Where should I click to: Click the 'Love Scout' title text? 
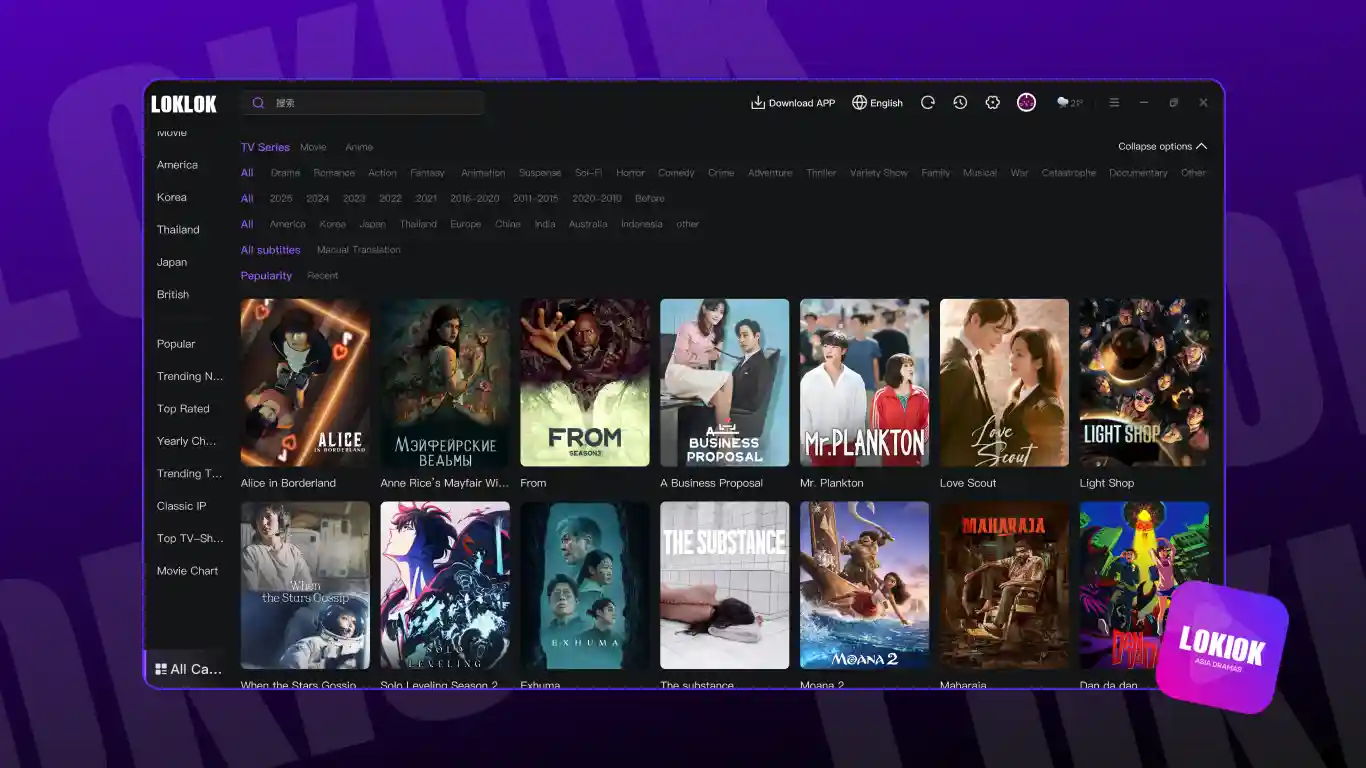pyautogui.click(x=968, y=483)
